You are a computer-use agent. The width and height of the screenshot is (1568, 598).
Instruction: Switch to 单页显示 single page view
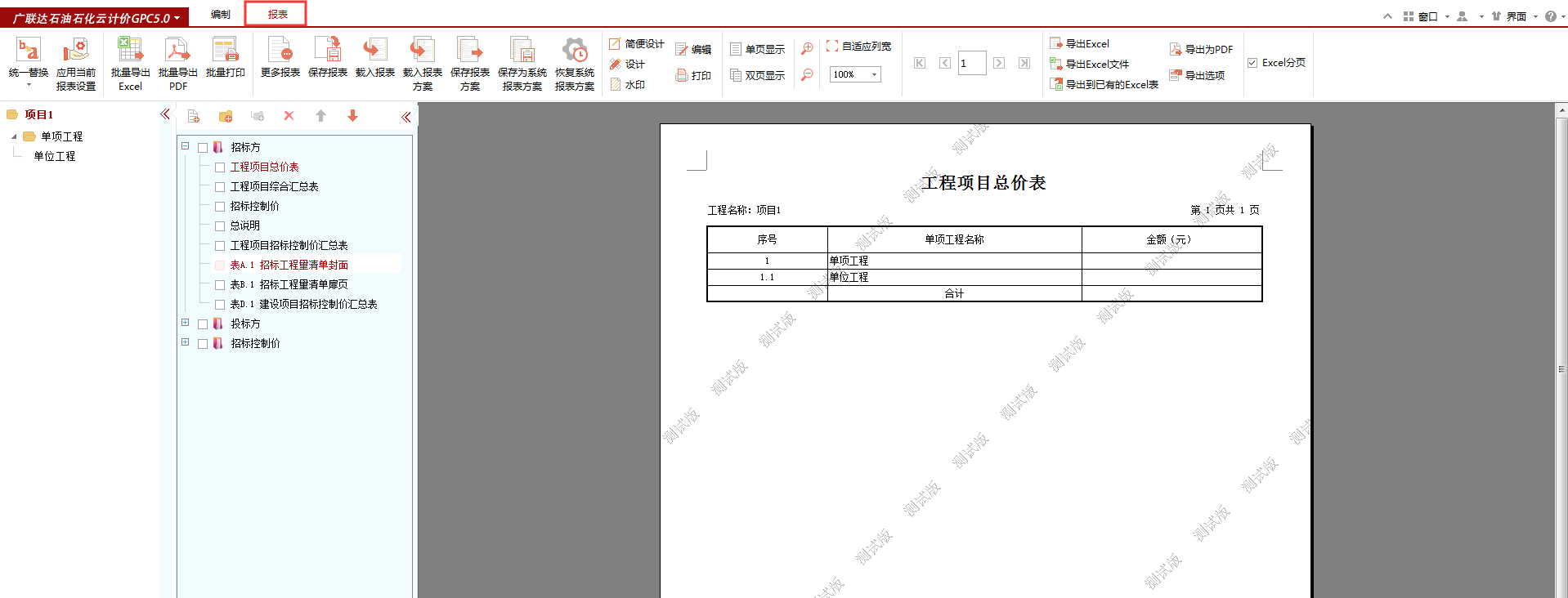point(757,49)
